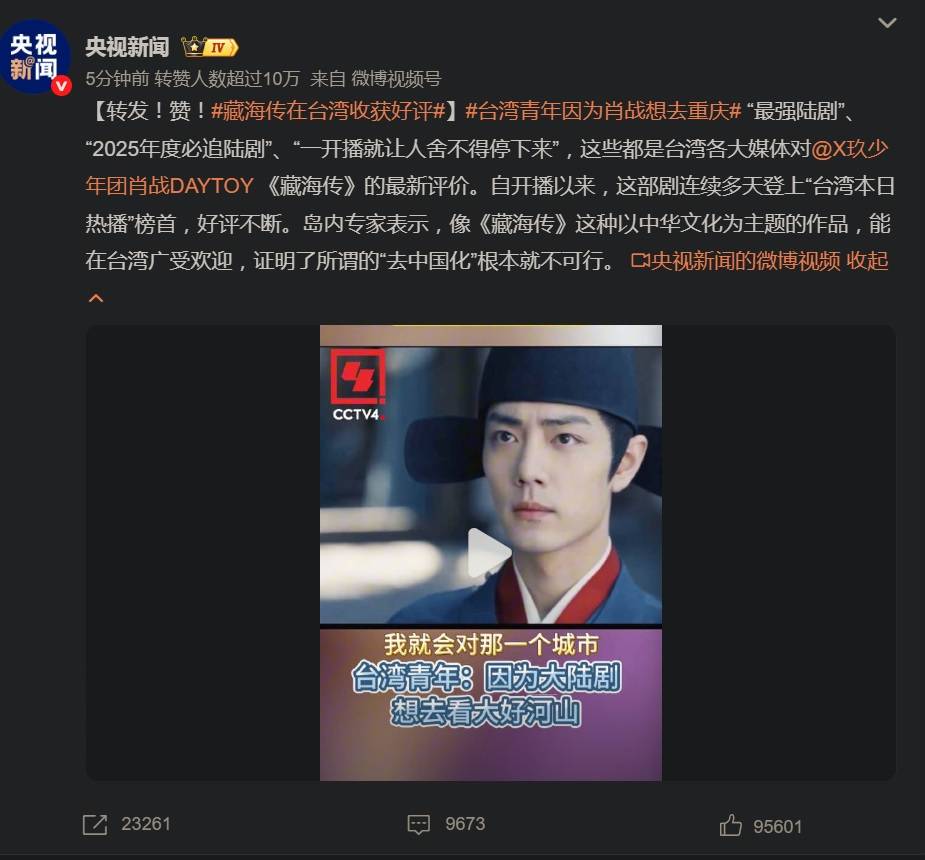Like the post with the thumbs-up icon
This screenshot has height=860, width=925.
[x=730, y=825]
